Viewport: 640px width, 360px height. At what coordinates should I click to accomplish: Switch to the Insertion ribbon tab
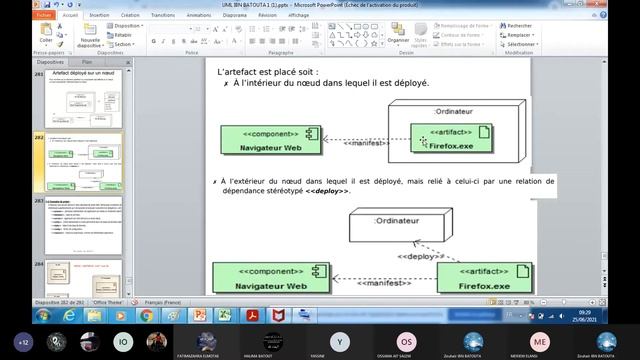click(99, 15)
